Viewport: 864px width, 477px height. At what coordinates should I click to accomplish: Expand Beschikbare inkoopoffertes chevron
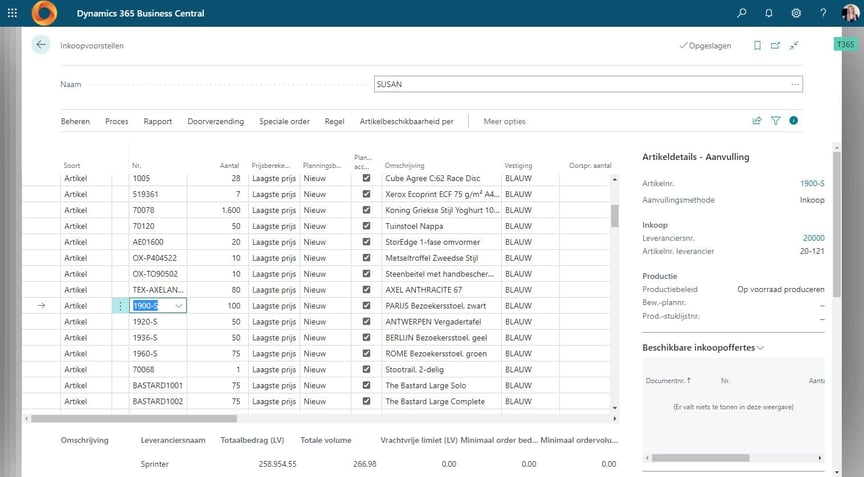[760, 348]
